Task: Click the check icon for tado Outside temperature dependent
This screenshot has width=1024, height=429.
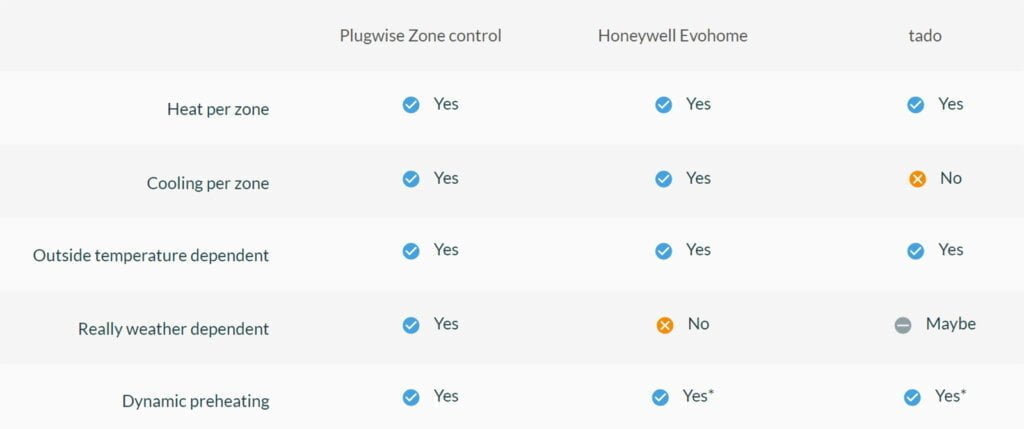Action: [x=915, y=251]
